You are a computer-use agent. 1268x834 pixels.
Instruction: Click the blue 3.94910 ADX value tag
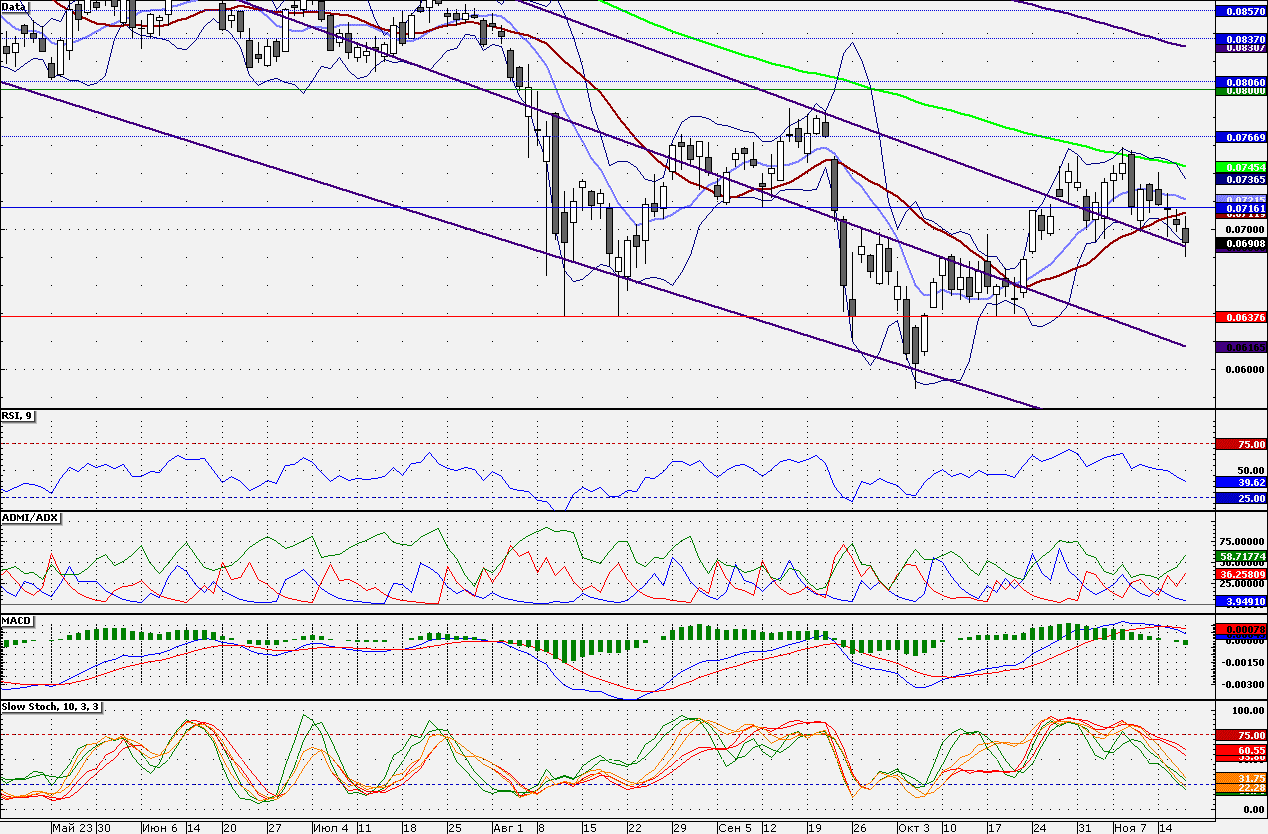click(x=1241, y=601)
